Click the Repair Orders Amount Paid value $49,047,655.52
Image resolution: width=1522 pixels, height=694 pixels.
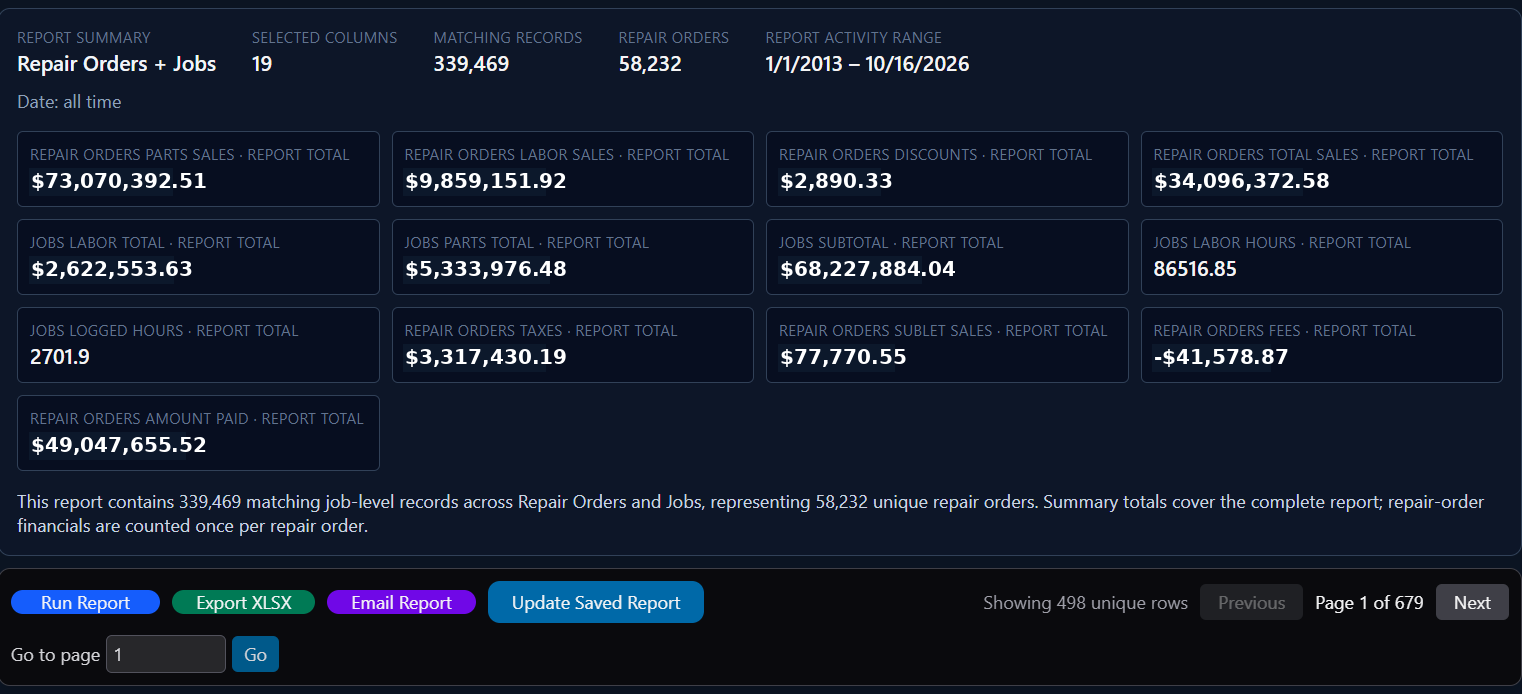pos(119,445)
